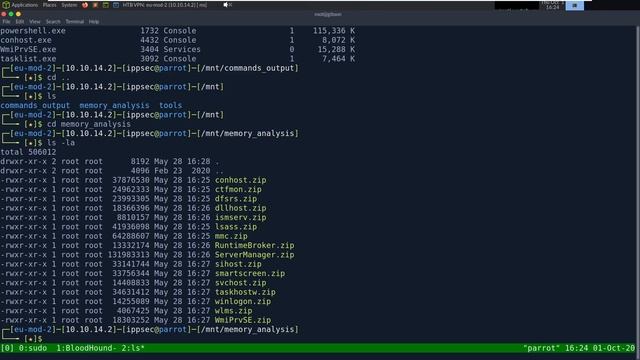Viewport: 640px width, 360px height.
Task: Click the sihost.zip file name
Action: coord(238,264)
